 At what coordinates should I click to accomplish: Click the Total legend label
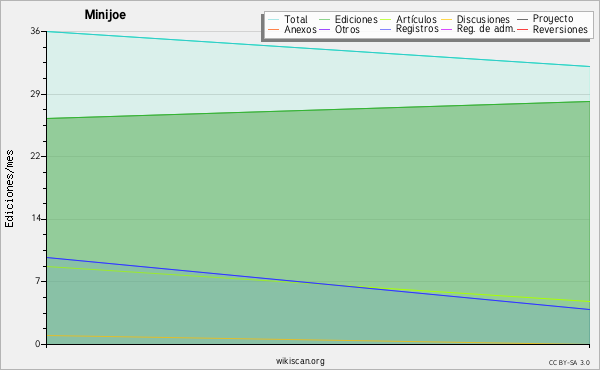coord(296,19)
